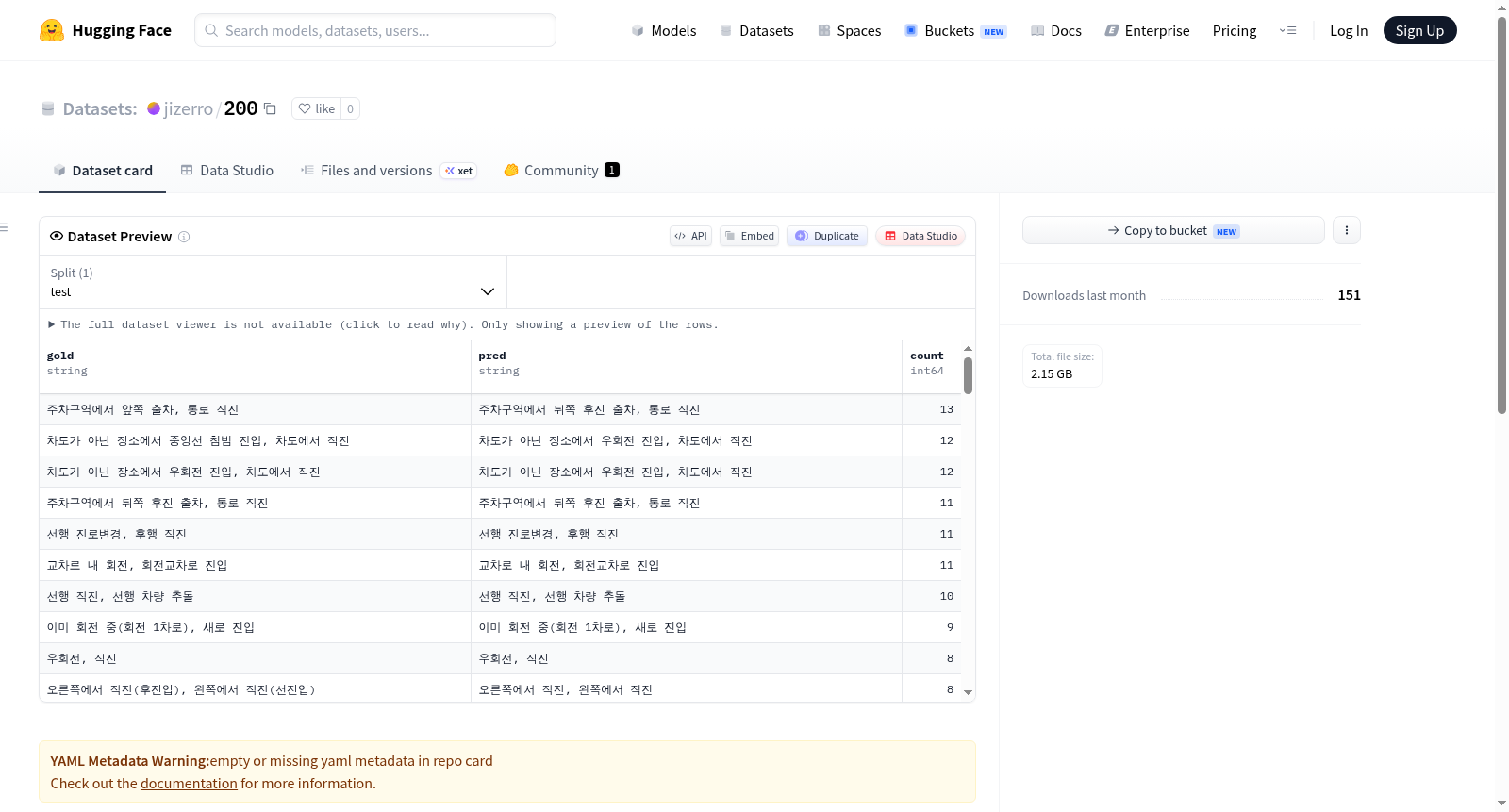Viewport: 1509px width, 812px height.
Task: Open the Datasets menu item
Action: 756,30
